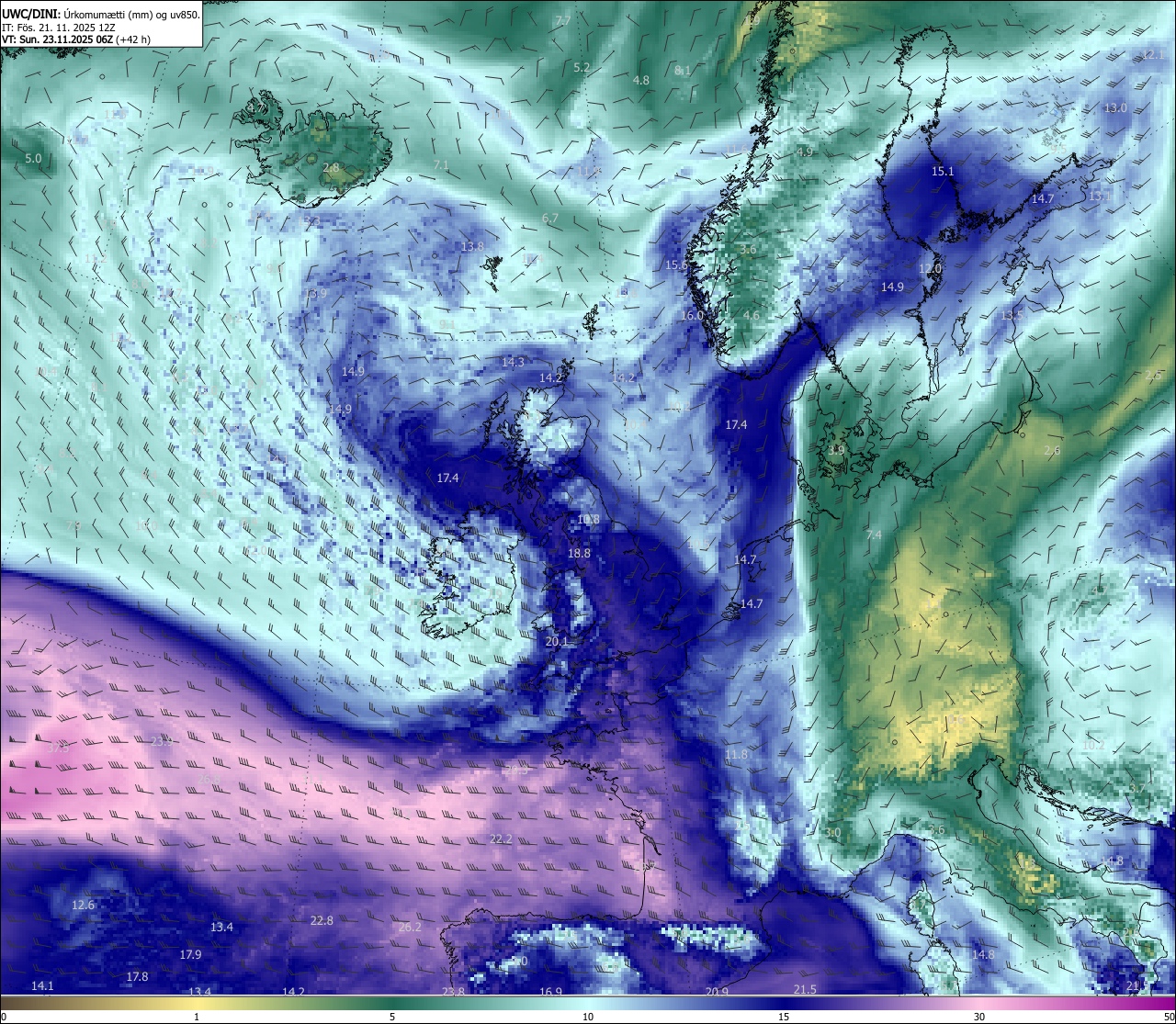The width and height of the screenshot is (1176, 1024).
Task: Click the 15.1 value over the Gulf of Bothnia
Action: pos(943,172)
